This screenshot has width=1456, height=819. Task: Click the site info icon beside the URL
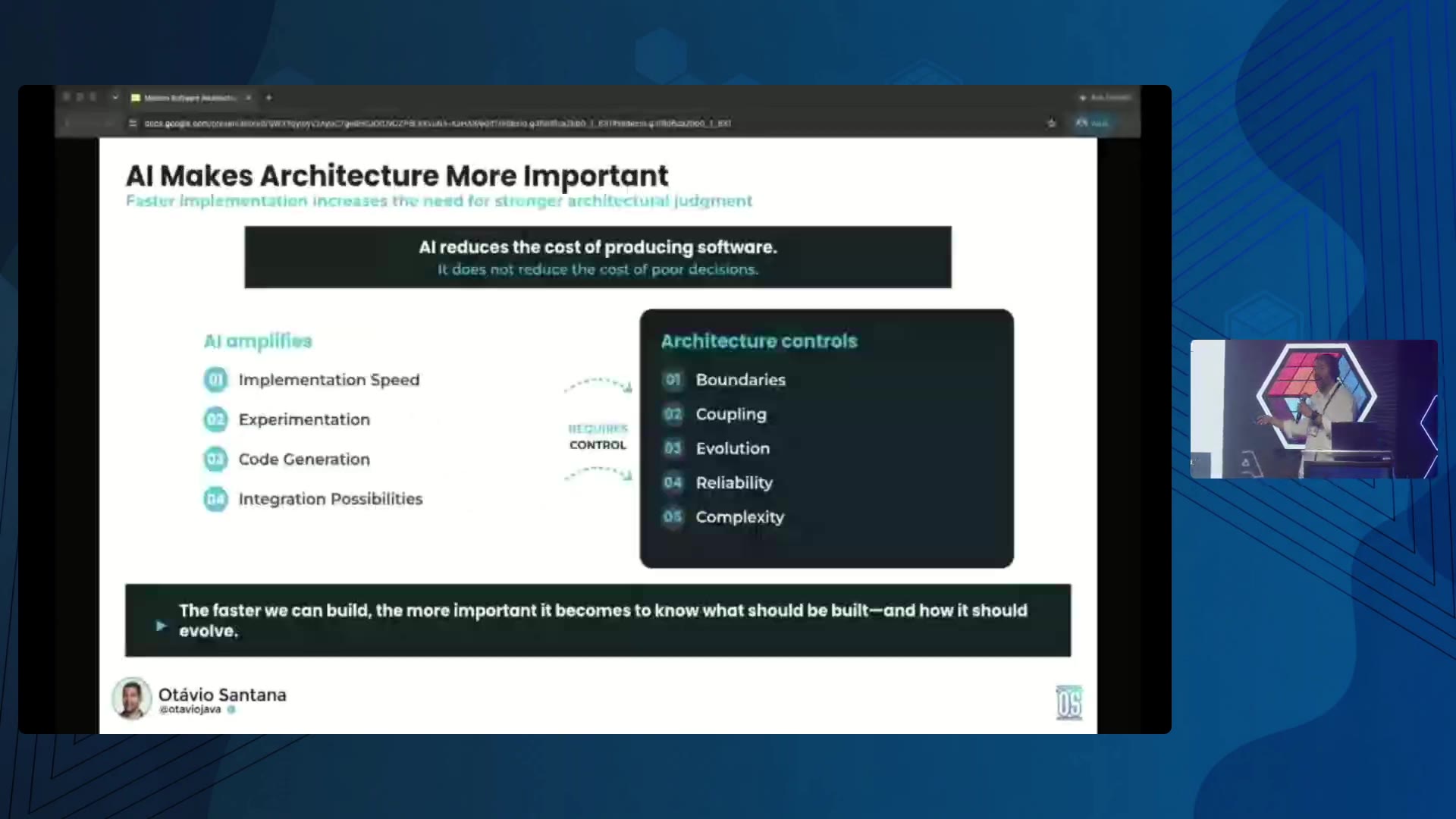pos(133,123)
